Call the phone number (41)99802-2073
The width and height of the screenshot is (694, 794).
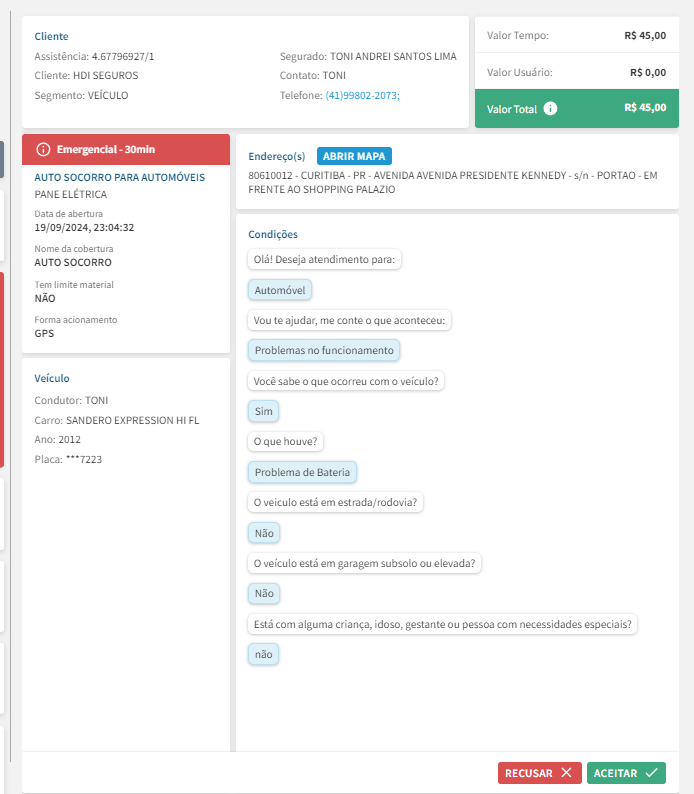[x=362, y=95]
